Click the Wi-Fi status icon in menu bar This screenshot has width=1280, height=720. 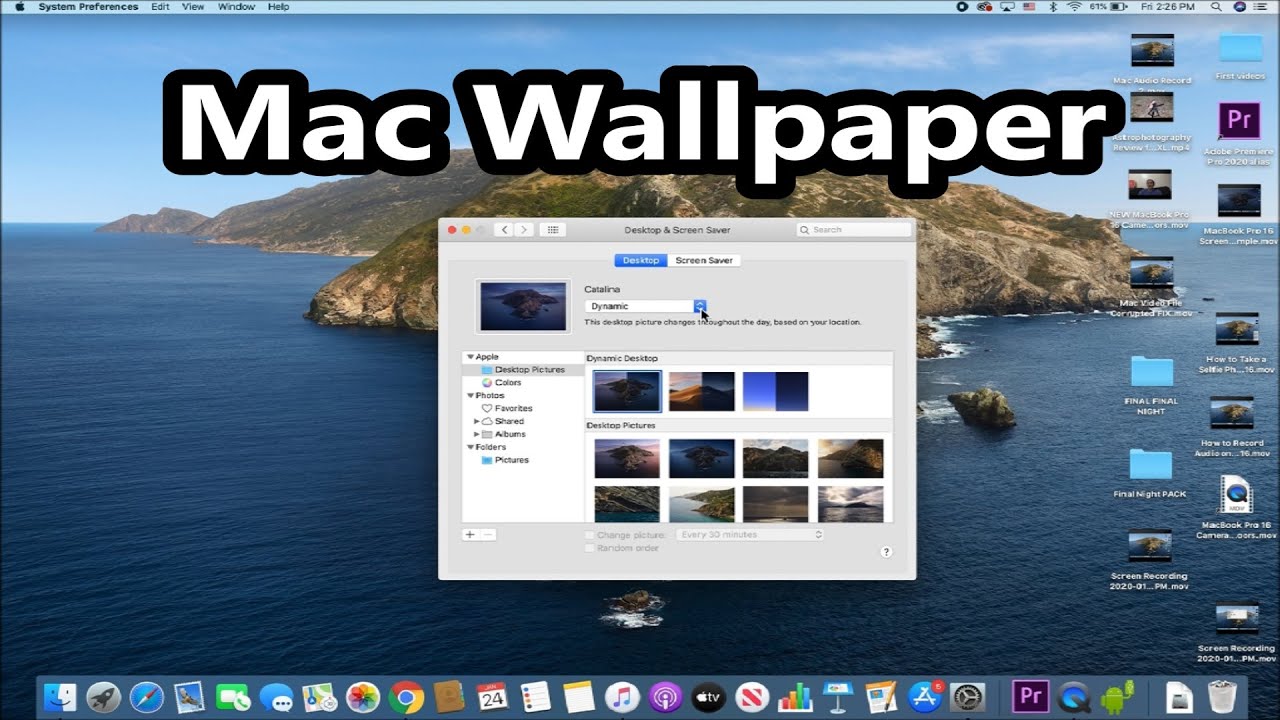click(1076, 6)
